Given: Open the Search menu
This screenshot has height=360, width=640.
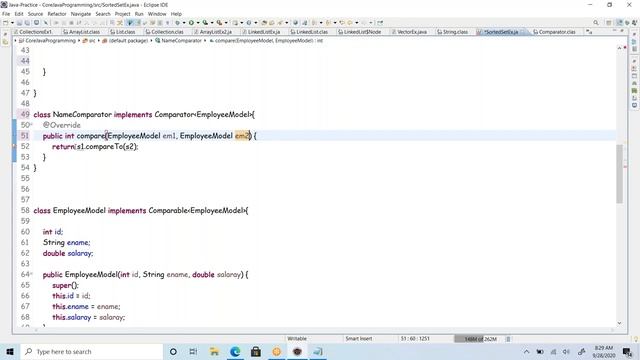Looking at the screenshot, I should (103, 14).
